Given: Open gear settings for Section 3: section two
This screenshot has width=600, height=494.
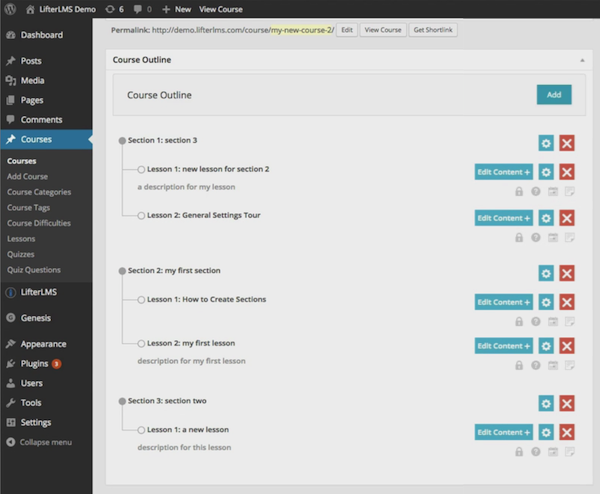Looking at the screenshot, I should [x=546, y=404].
